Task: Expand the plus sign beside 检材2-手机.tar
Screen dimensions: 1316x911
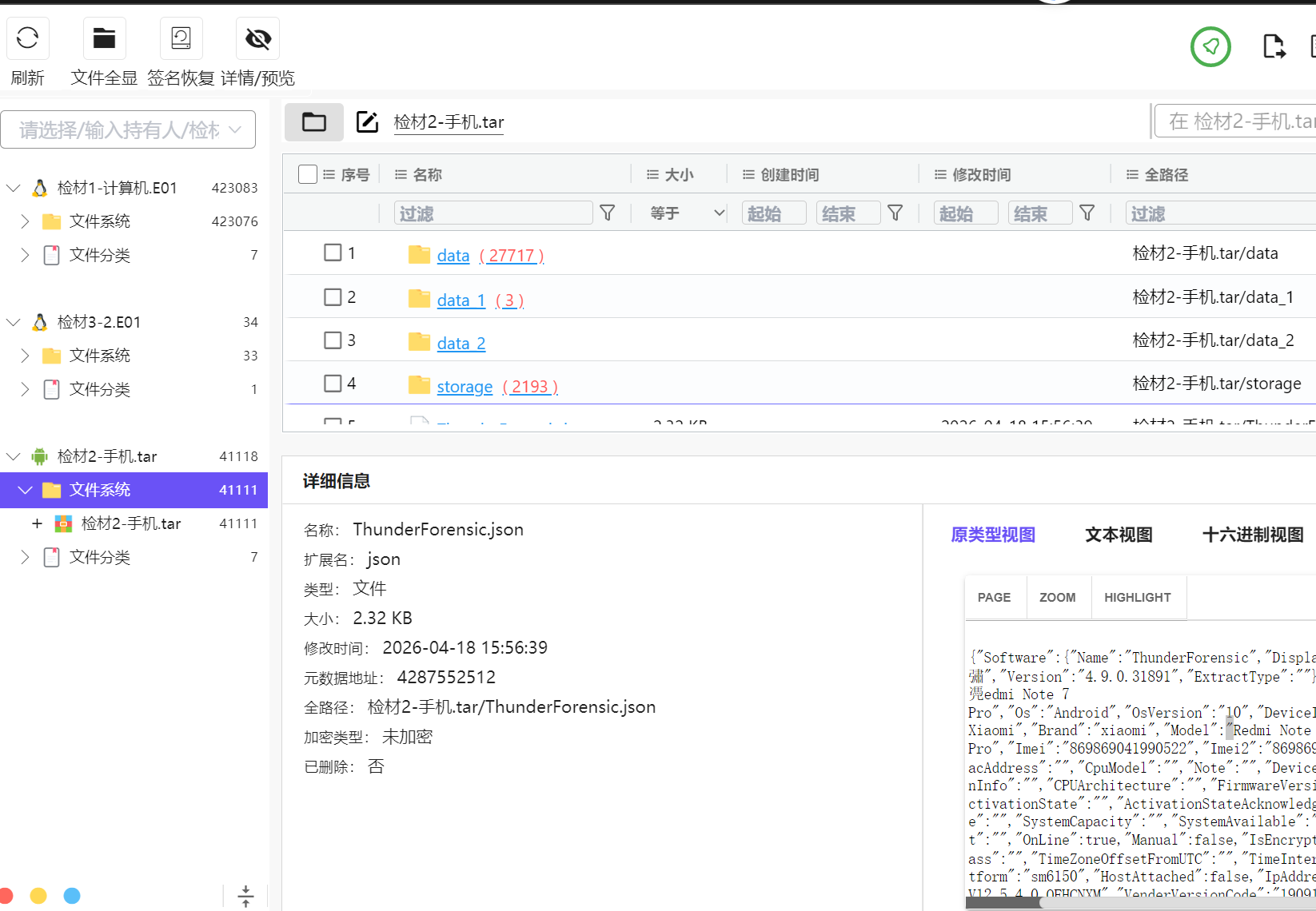Action: pyautogui.click(x=37, y=523)
